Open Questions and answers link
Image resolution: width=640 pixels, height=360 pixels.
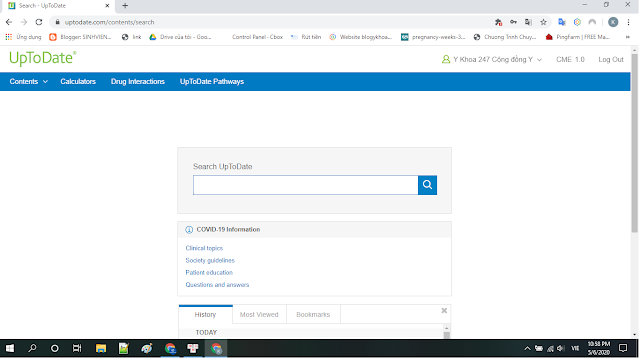[x=217, y=285]
